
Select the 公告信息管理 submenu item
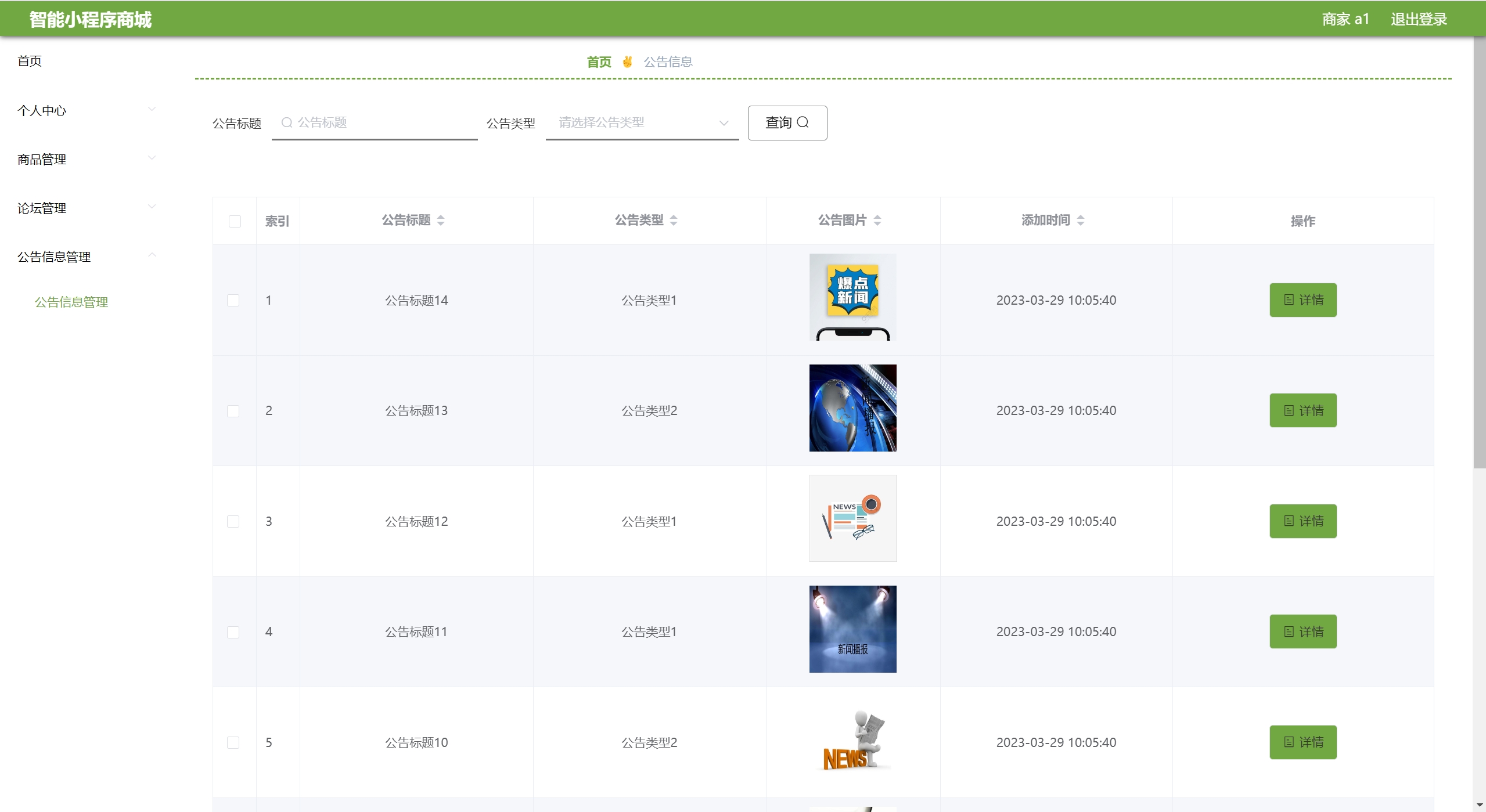[71, 302]
